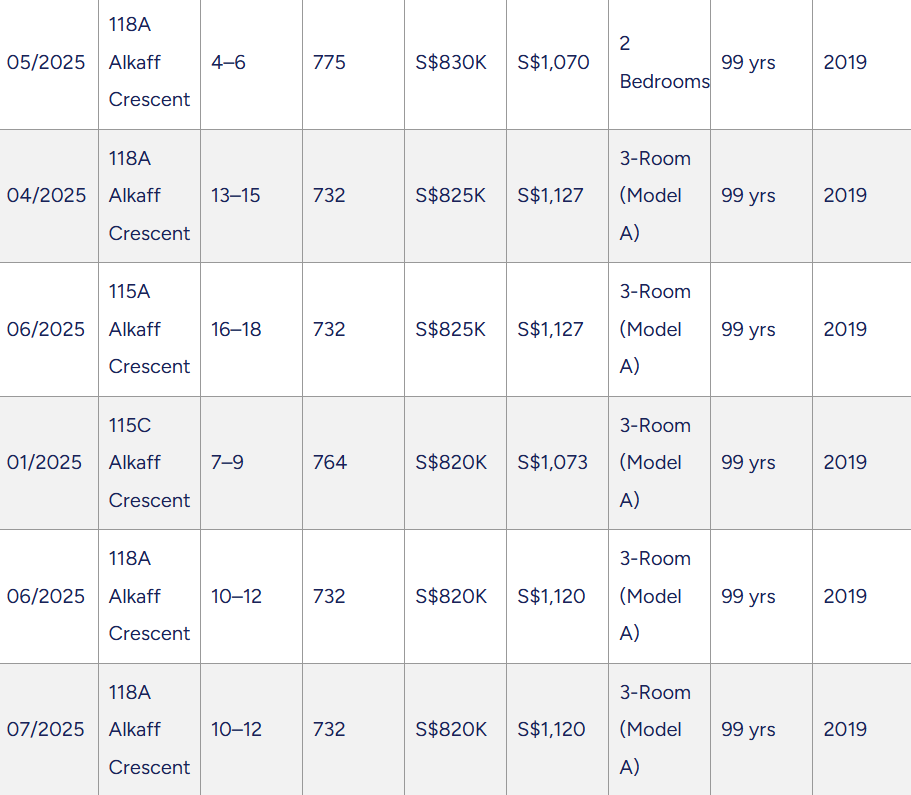Select storey range 4–6 cell
911x795 pixels.
(251, 62)
